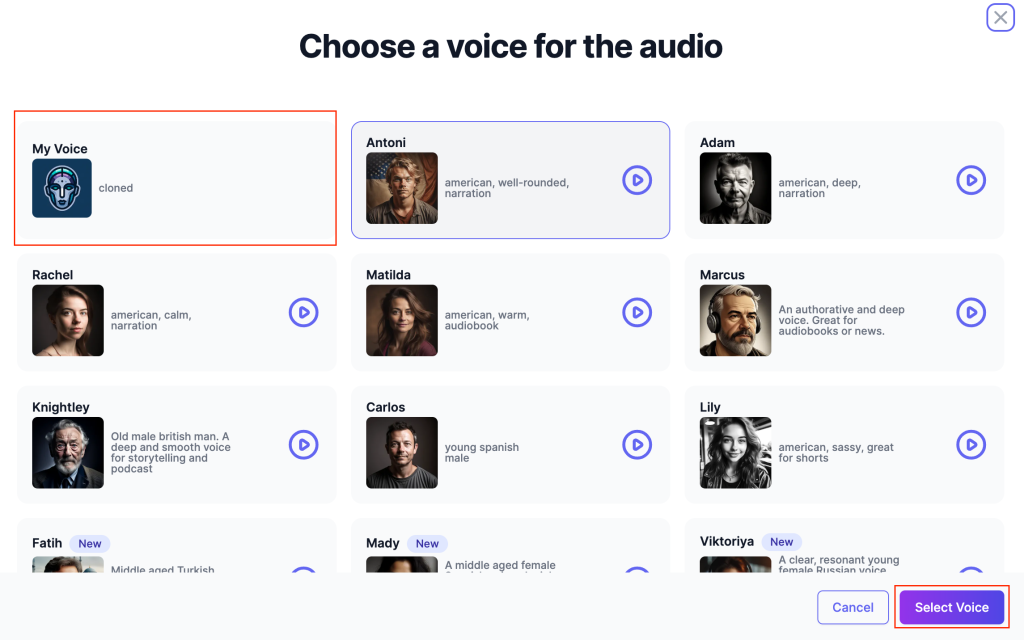Select the Knightley voice card description
The width and height of the screenshot is (1024, 640).
click(x=170, y=452)
